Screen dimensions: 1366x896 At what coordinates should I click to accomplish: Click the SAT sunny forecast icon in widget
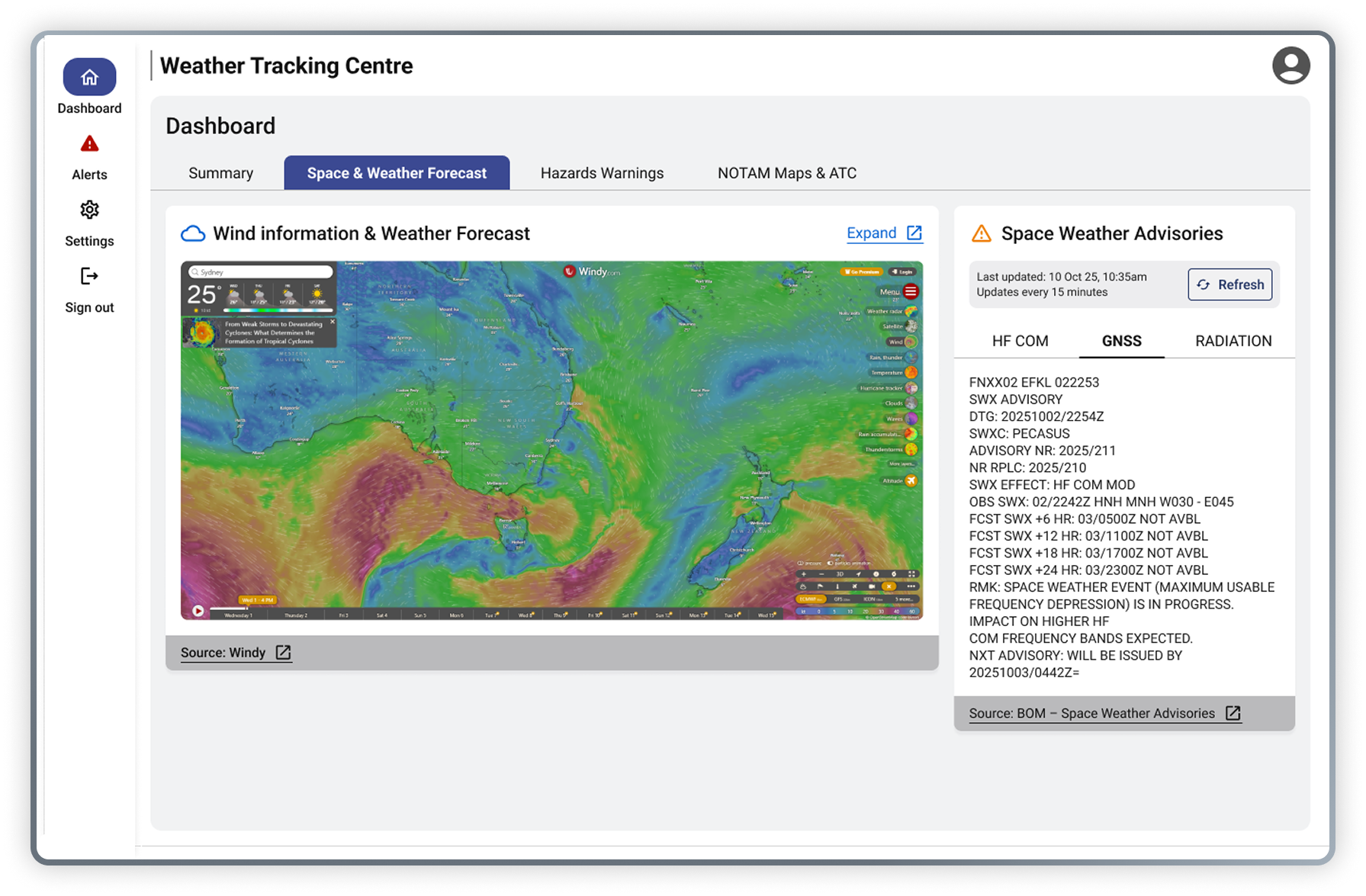317,294
